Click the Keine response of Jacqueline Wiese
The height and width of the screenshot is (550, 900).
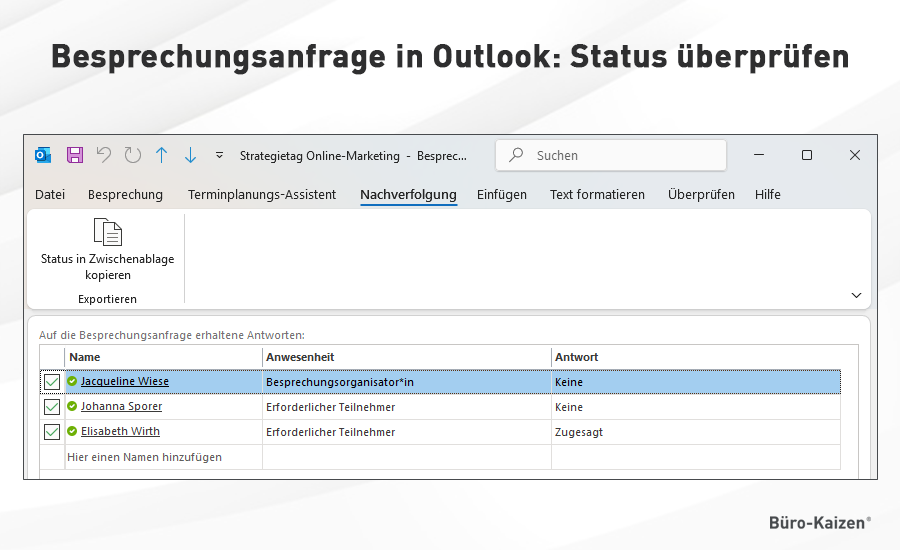[x=696, y=382]
